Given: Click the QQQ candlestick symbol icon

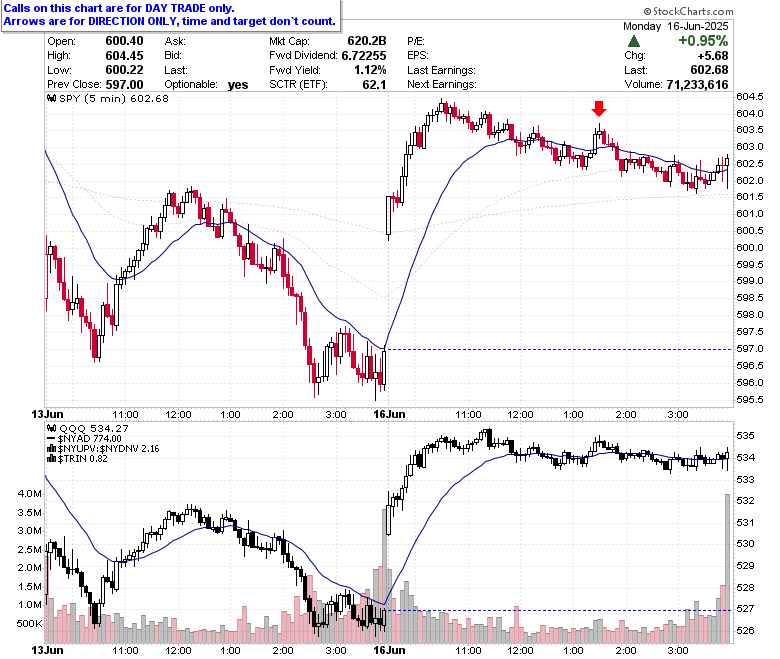Looking at the screenshot, I should [52, 428].
